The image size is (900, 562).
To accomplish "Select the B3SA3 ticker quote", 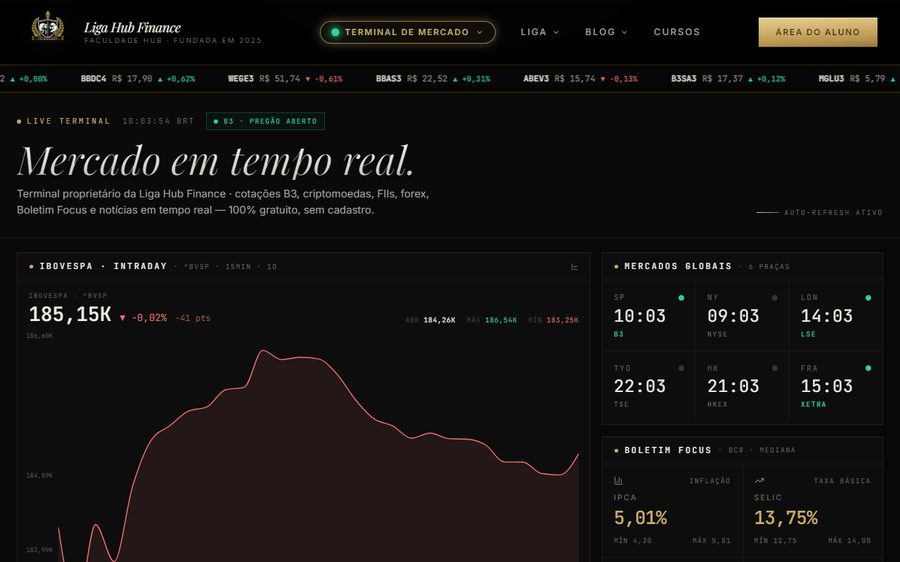I will point(728,79).
